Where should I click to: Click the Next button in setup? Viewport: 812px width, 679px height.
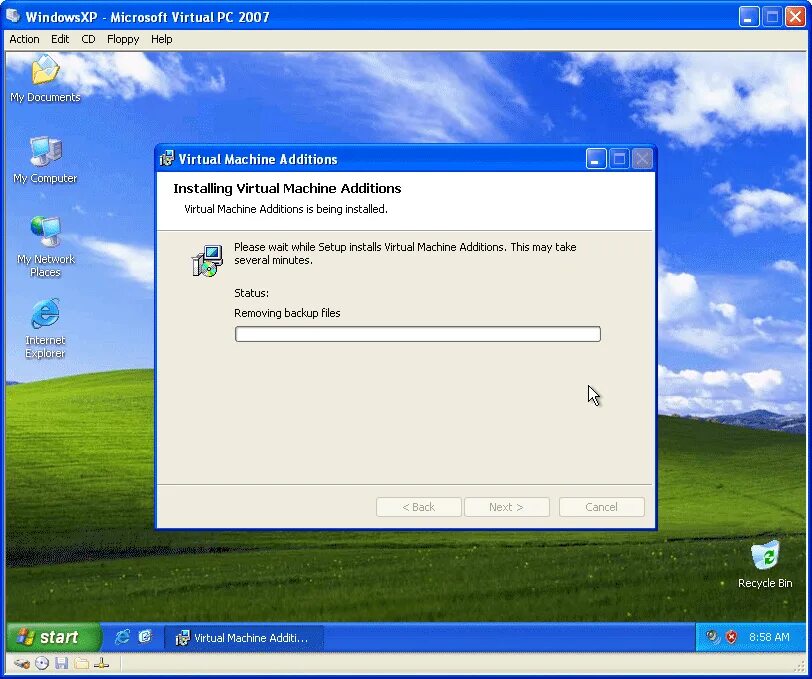(x=506, y=507)
